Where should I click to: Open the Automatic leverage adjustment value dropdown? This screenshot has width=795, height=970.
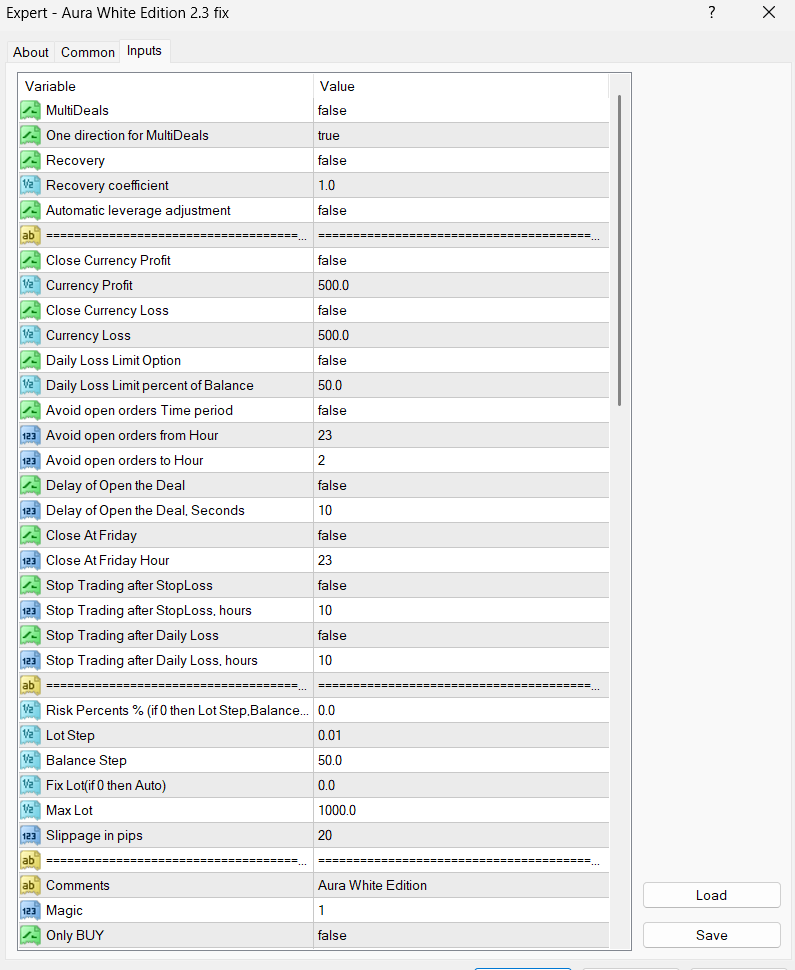(460, 210)
